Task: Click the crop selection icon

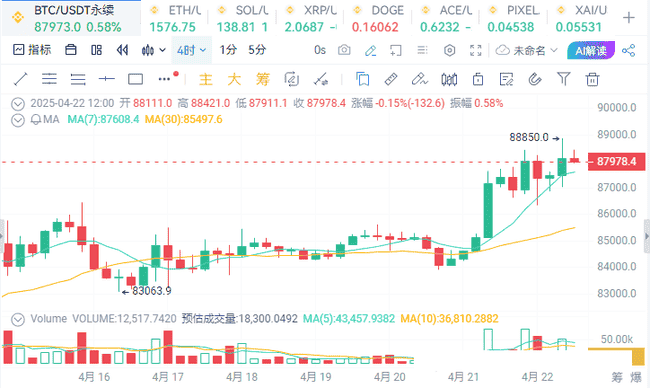Action: (395, 51)
